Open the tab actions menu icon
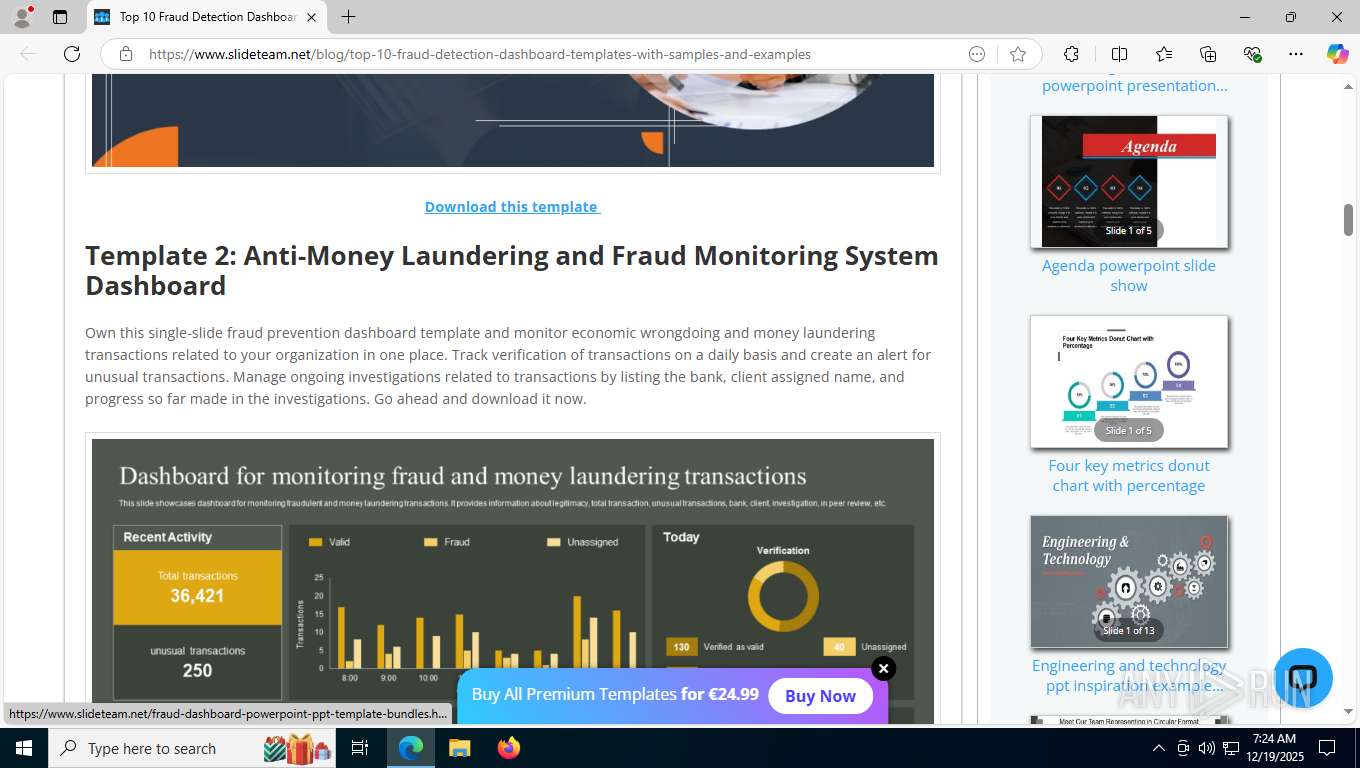 (60, 17)
